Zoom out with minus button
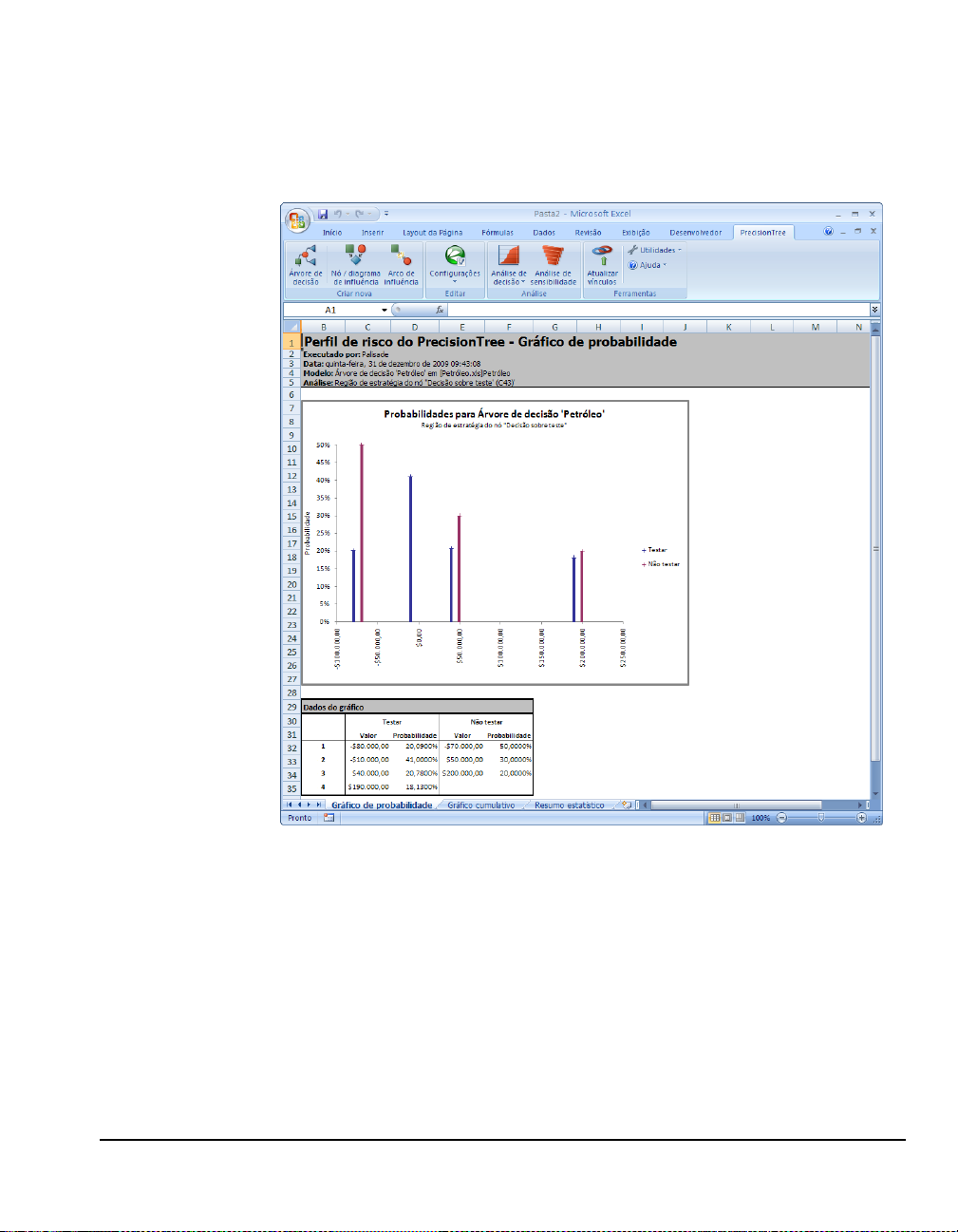This screenshot has width=958, height=1232. (781, 818)
